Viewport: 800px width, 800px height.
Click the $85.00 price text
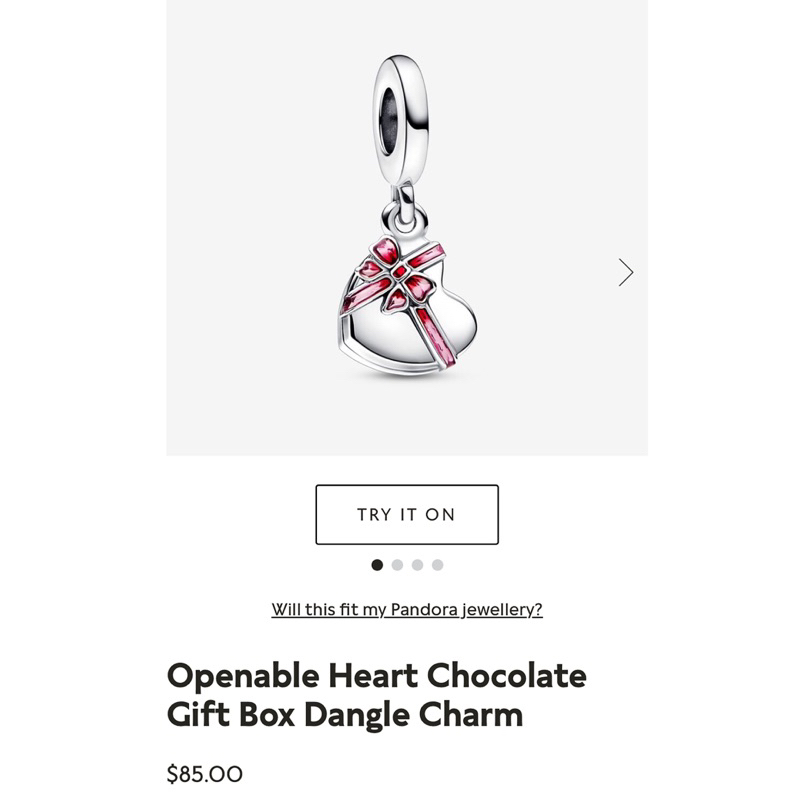(205, 774)
